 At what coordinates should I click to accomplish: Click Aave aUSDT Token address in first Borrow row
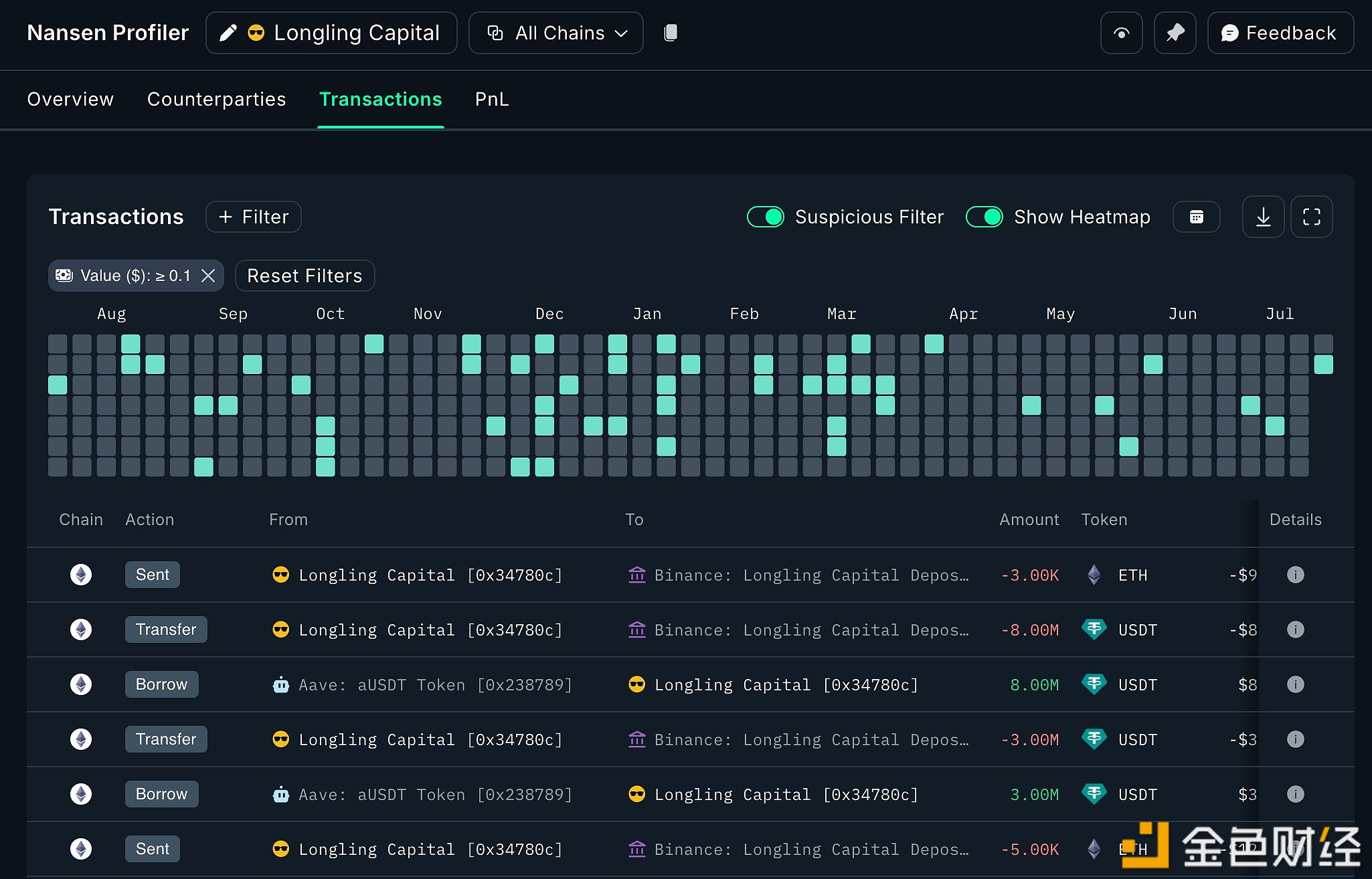point(435,685)
